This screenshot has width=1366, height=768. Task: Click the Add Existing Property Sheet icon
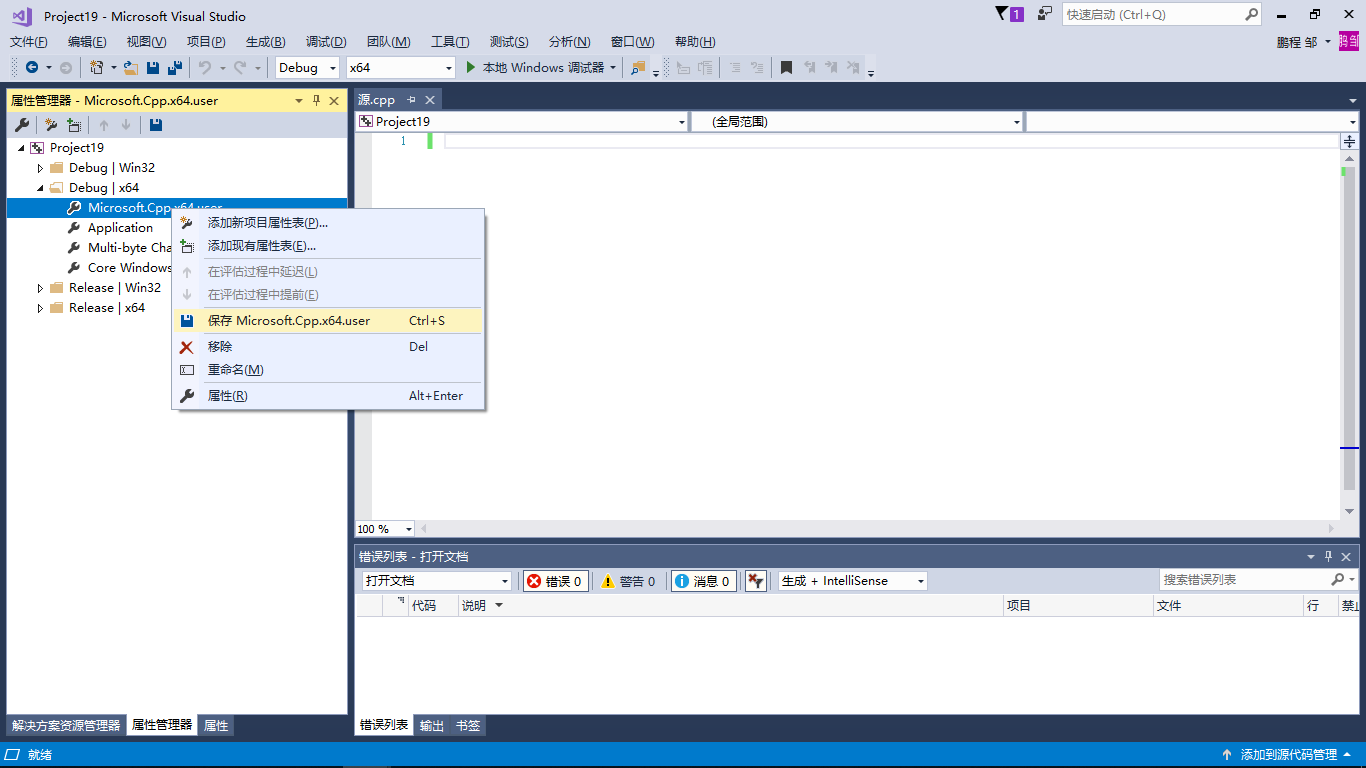coord(74,124)
